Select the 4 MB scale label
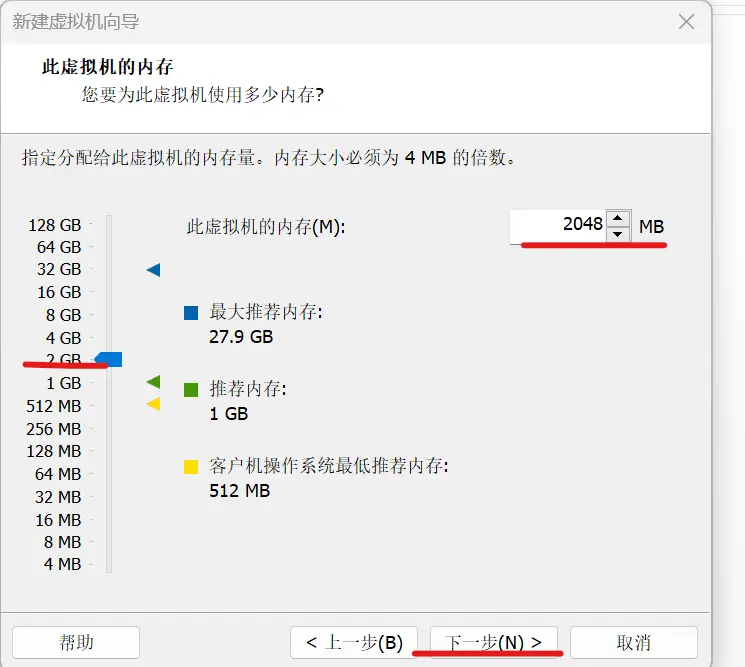The width and height of the screenshot is (745, 667). coord(62,564)
